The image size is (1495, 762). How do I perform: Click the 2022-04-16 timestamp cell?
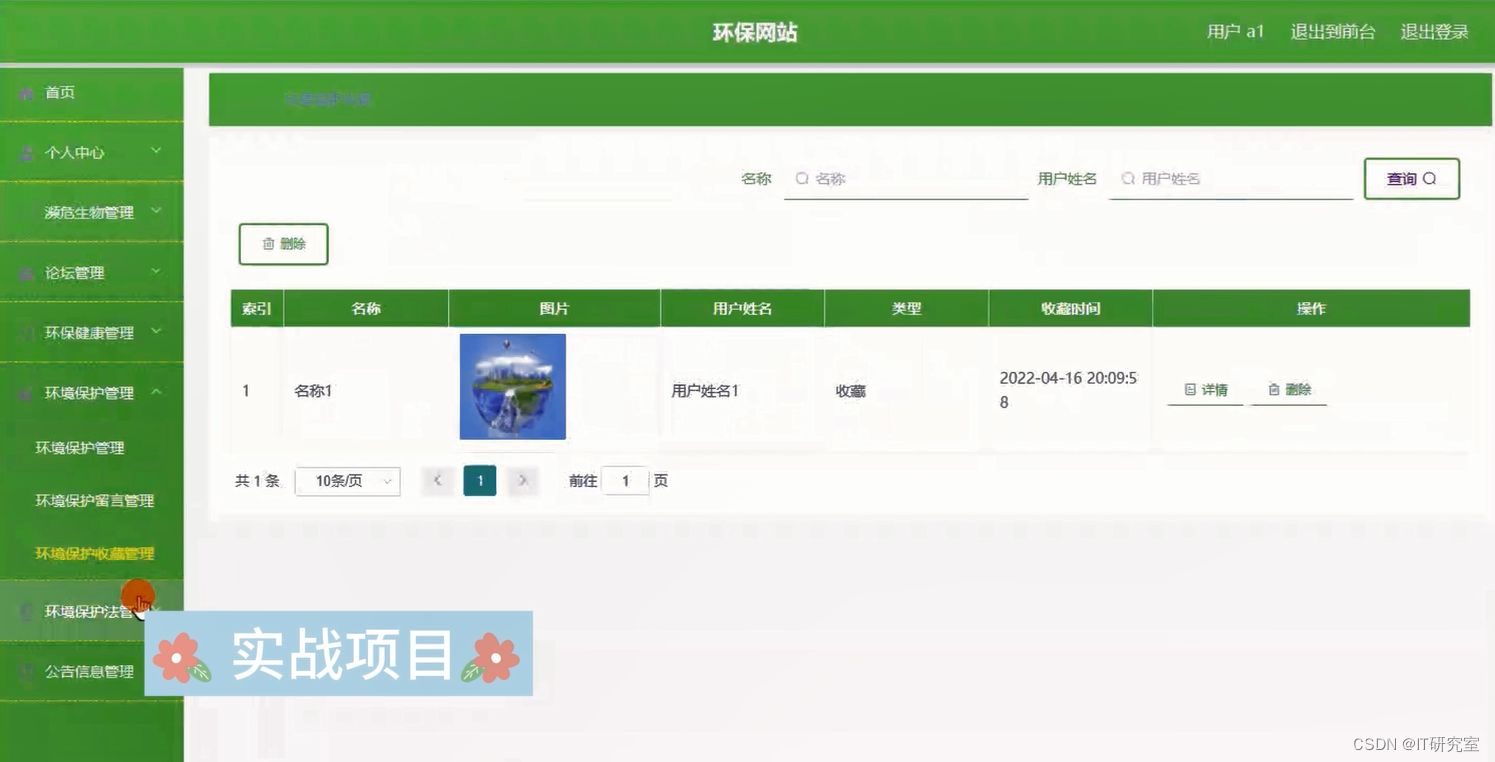tap(1069, 390)
